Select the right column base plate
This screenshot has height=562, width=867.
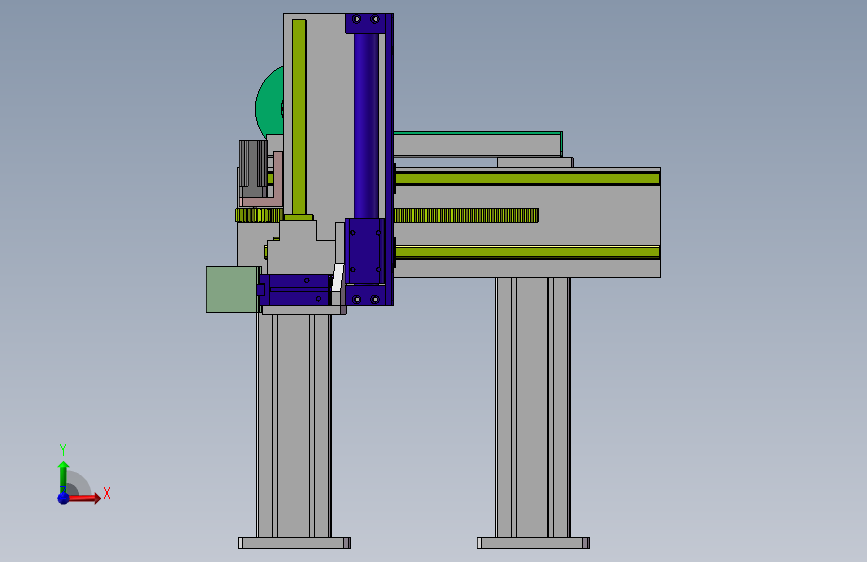point(534,543)
